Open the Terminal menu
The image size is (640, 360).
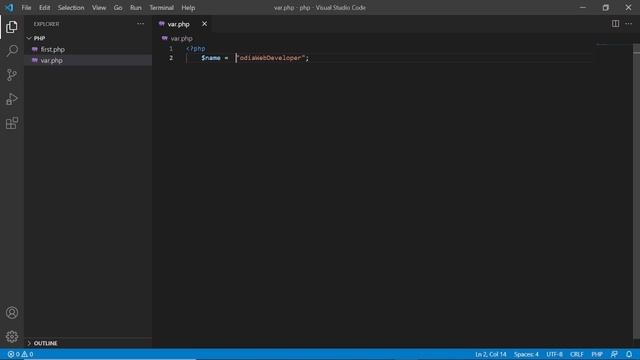(161, 8)
